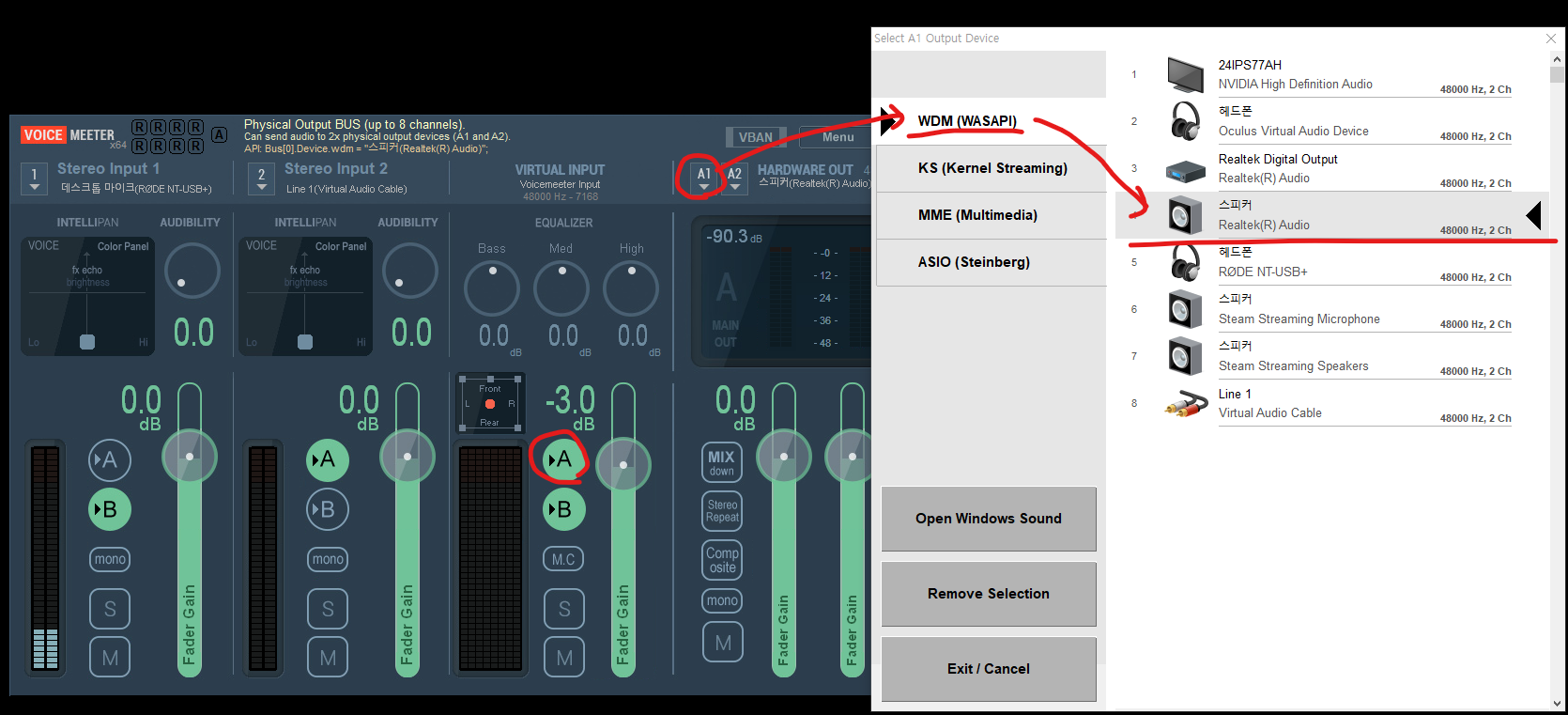1568x715 pixels.
Task: Open the VBAN settings
Action: (756, 137)
